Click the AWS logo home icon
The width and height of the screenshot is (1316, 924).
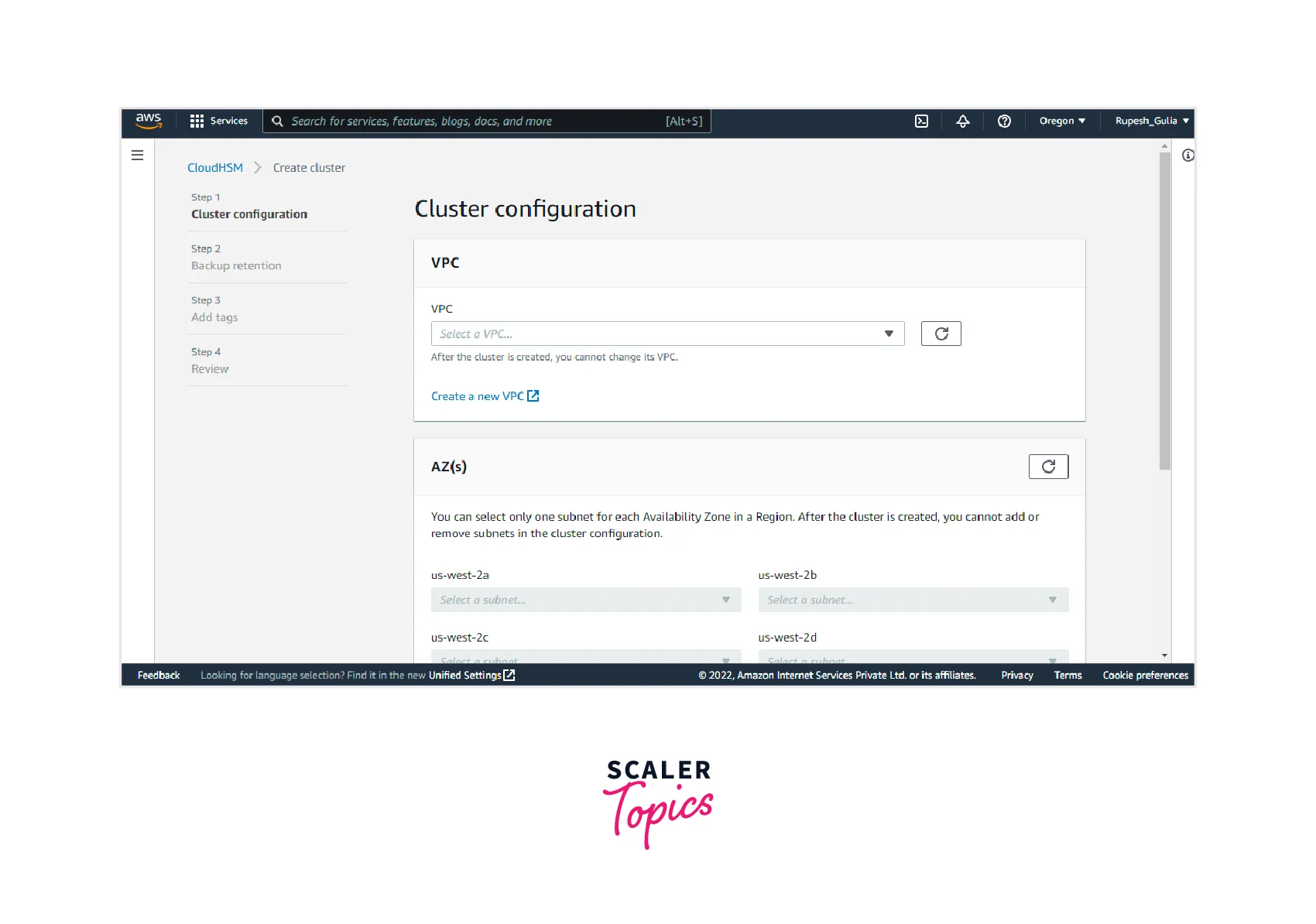tap(148, 121)
